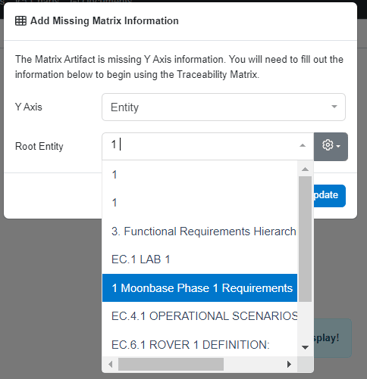Viewport: 367px width, 379px height.
Task: Select second "1" option in list
Action: pyautogui.click(x=199, y=203)
